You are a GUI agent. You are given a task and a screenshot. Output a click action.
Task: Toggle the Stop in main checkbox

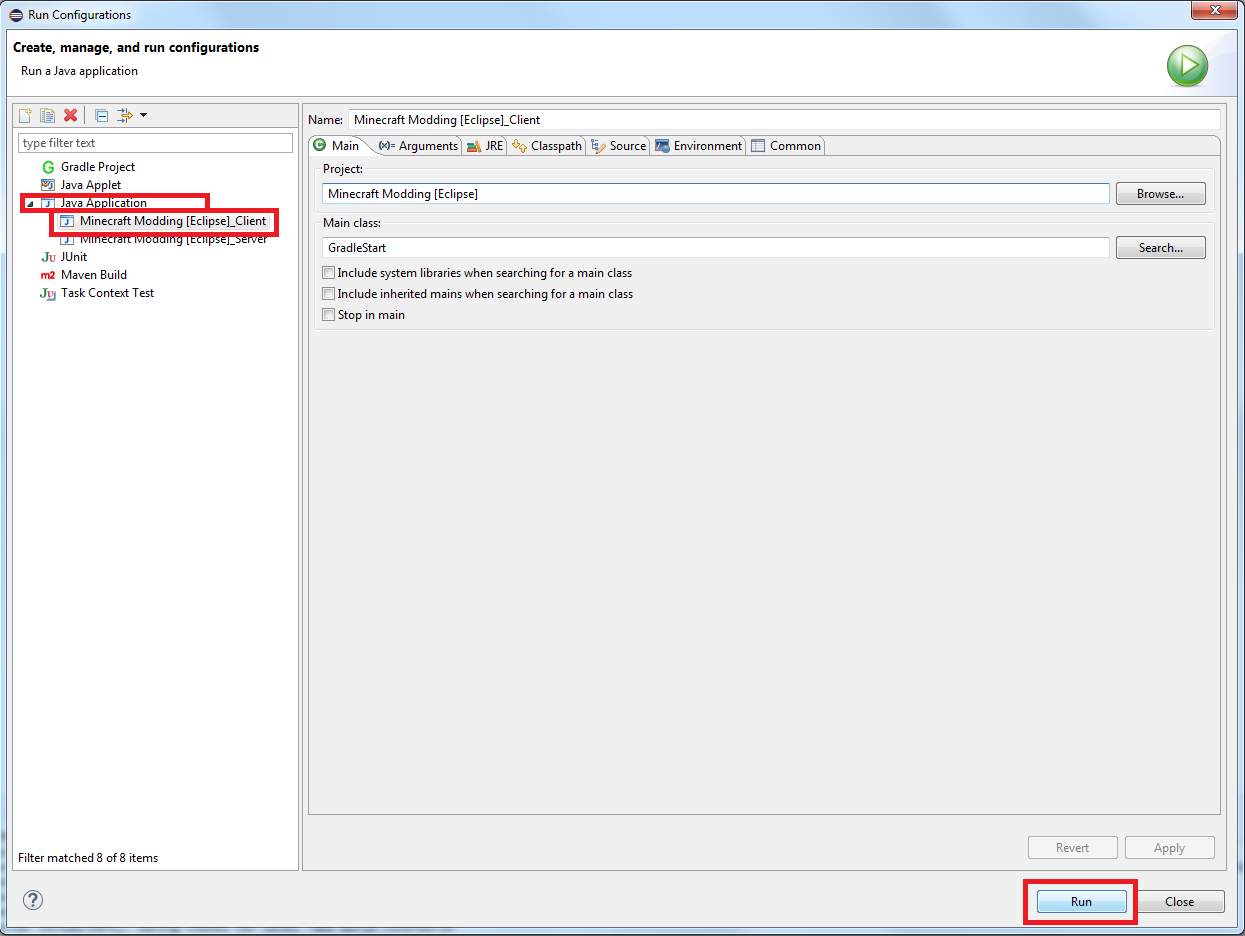[x=329, y=315]
